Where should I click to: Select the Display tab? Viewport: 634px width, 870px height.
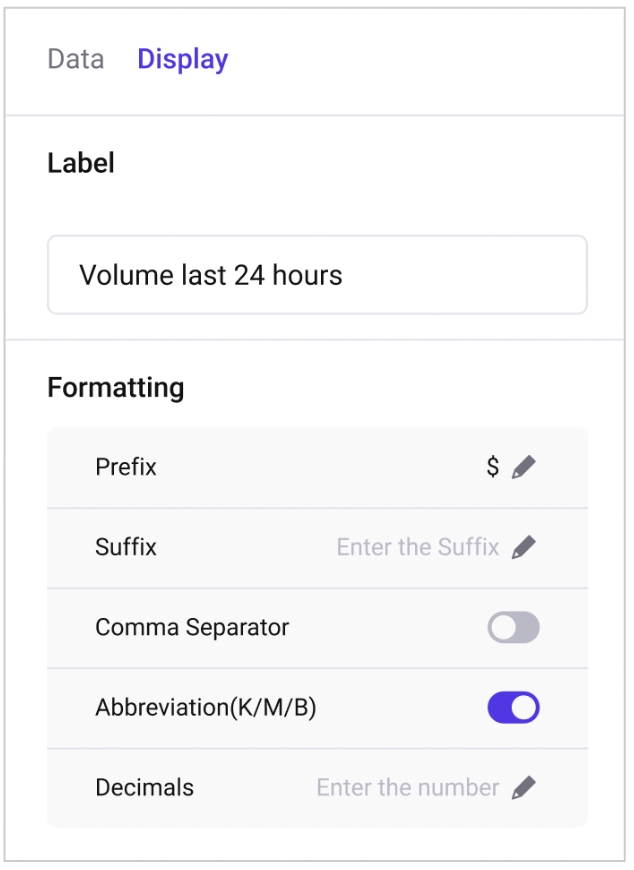tap(182, 59)
